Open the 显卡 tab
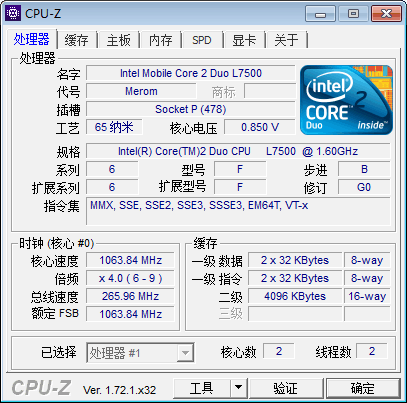Viewport: 407px width, 403px height. click(244, 40)
